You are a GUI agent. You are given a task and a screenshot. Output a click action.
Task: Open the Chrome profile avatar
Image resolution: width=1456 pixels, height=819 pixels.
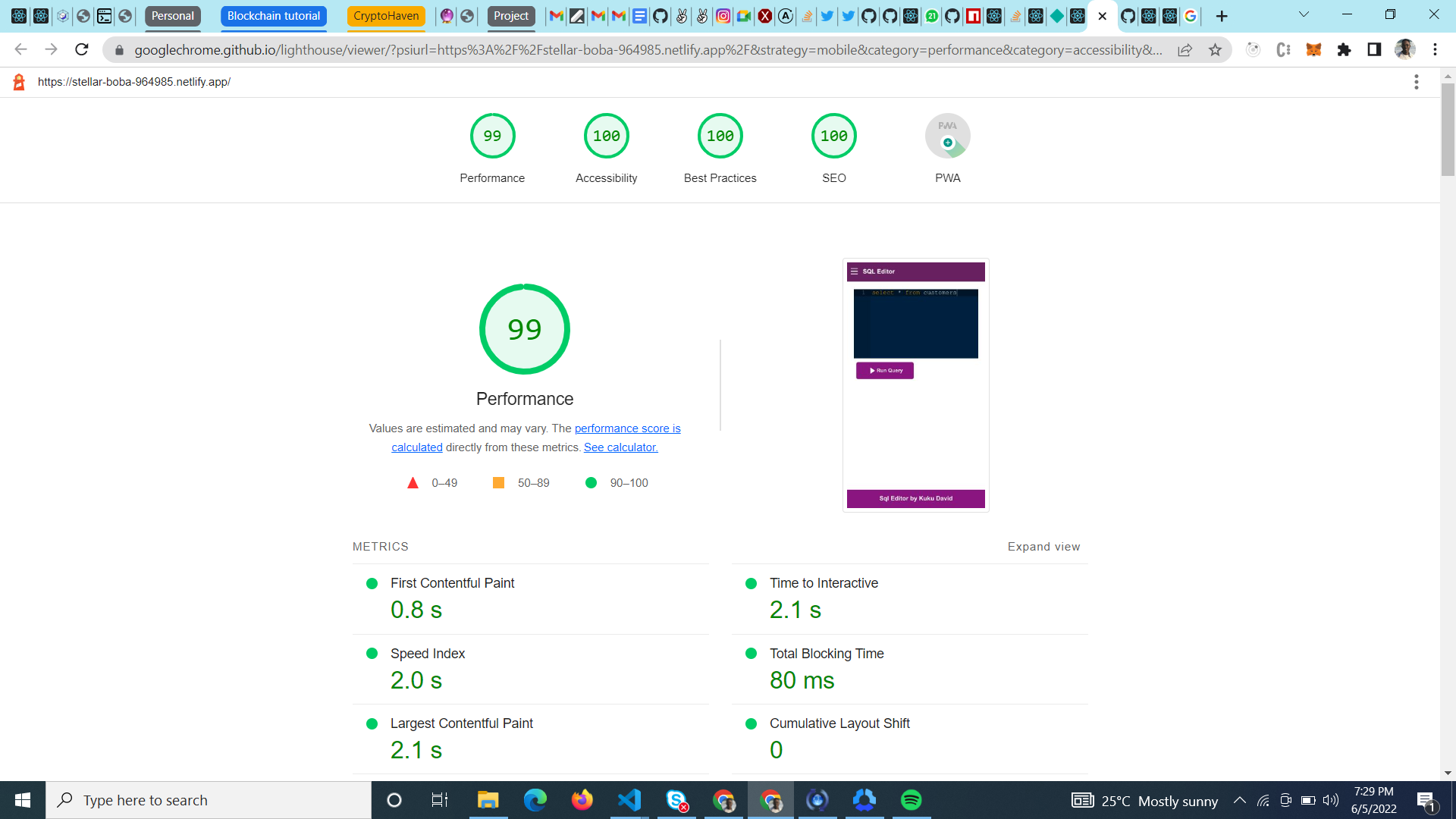(1404, 50)
